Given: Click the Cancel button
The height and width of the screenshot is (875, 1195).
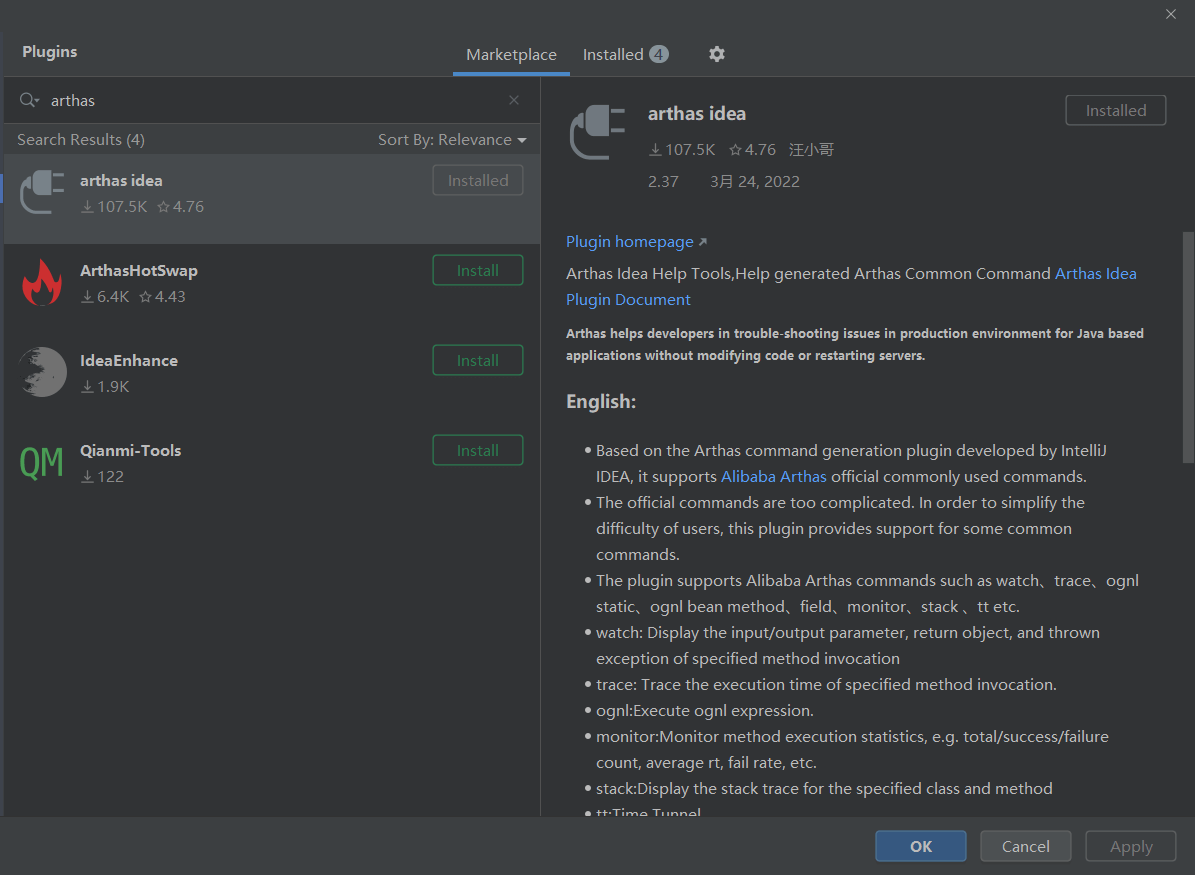Looking at the screenshot, I should 1026,846.
